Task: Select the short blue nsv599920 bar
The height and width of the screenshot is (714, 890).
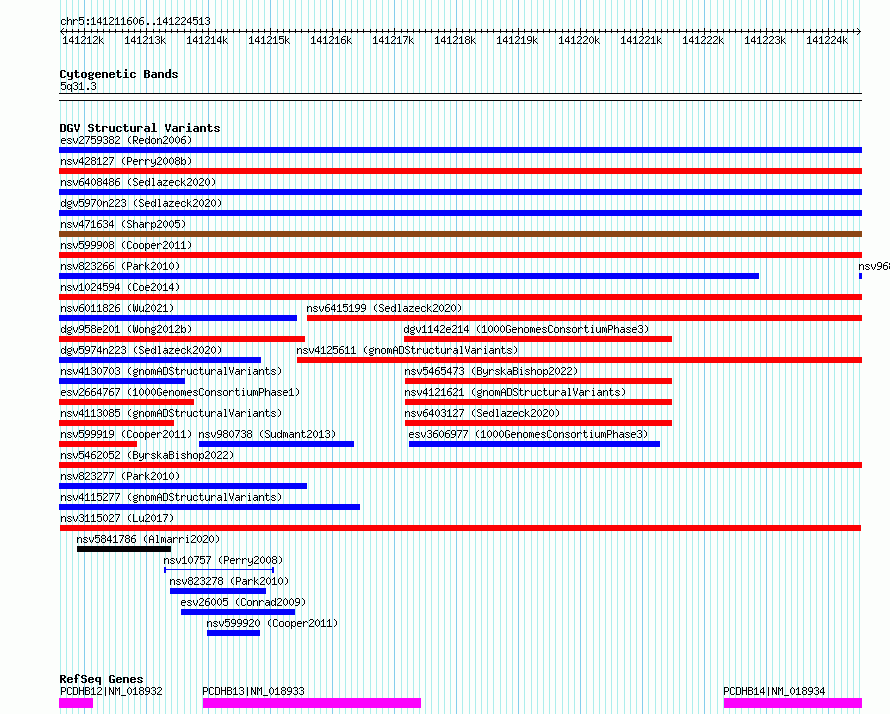Action: [233, 633]
